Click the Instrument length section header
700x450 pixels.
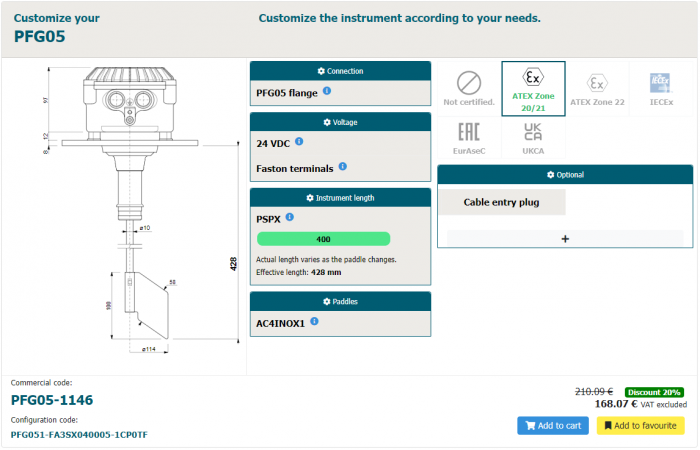340,198
